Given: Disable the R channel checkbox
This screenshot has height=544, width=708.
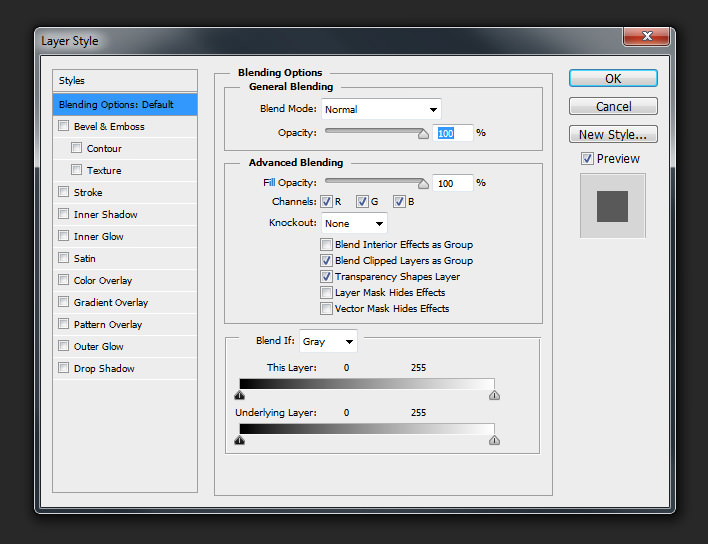Looking at the screenshot, I should [x=326, y=201].
